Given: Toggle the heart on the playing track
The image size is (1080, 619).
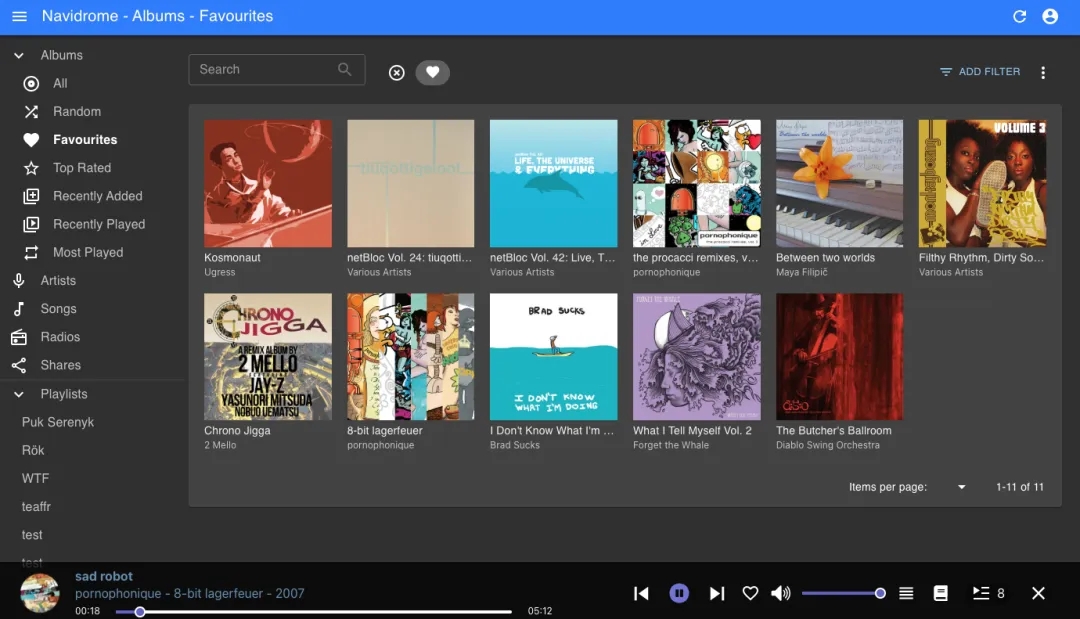Looking at the screenshot, I should [750, 593].
